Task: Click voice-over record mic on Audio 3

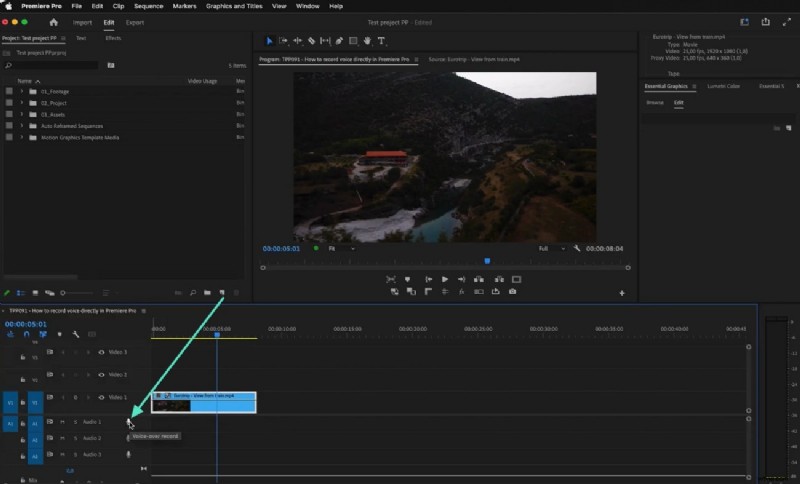Action: coord(129,454)
